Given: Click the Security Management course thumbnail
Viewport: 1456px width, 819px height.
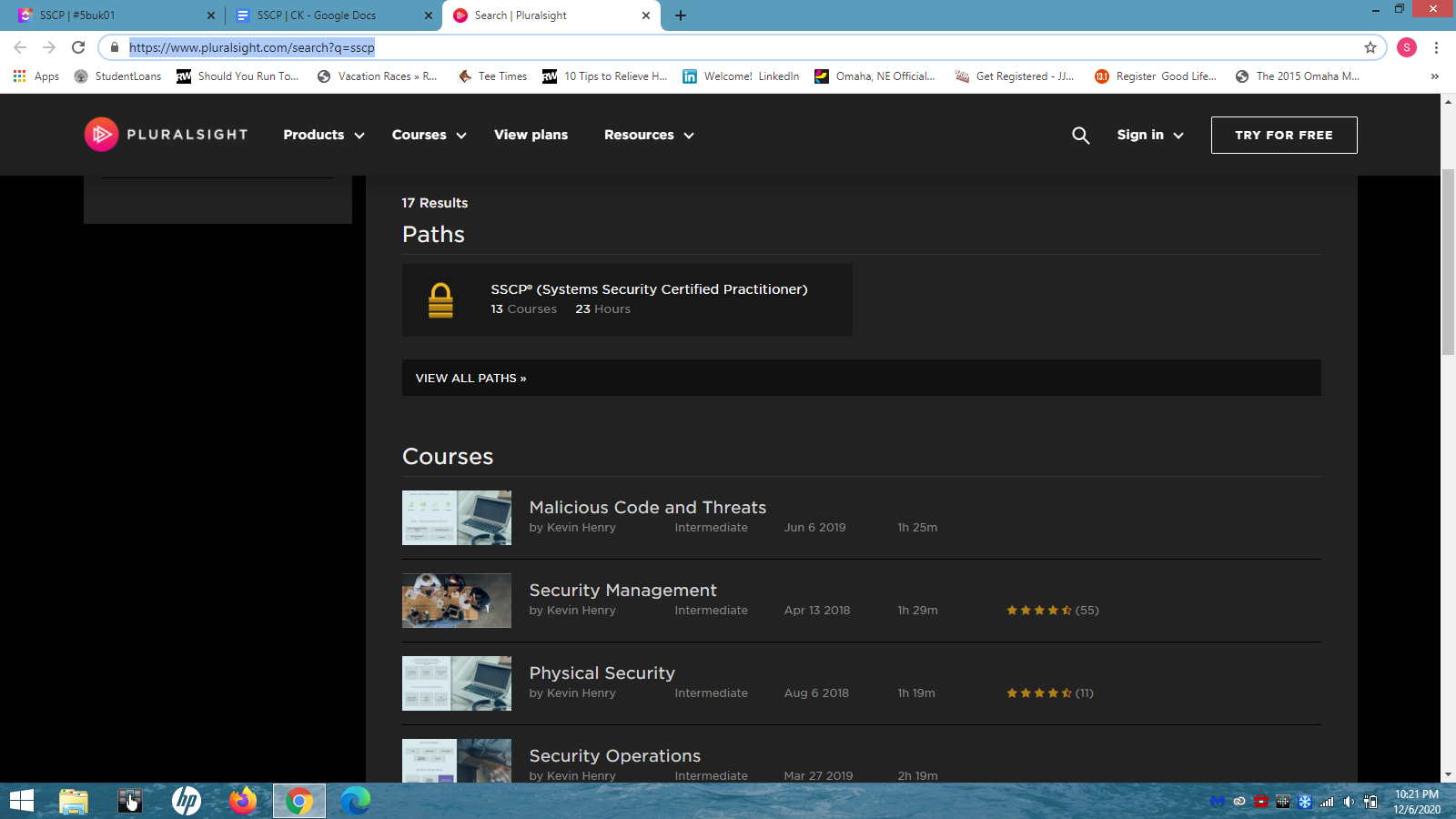Looking at the screenshot, I should pyautogui.click(x=457, y=601).
